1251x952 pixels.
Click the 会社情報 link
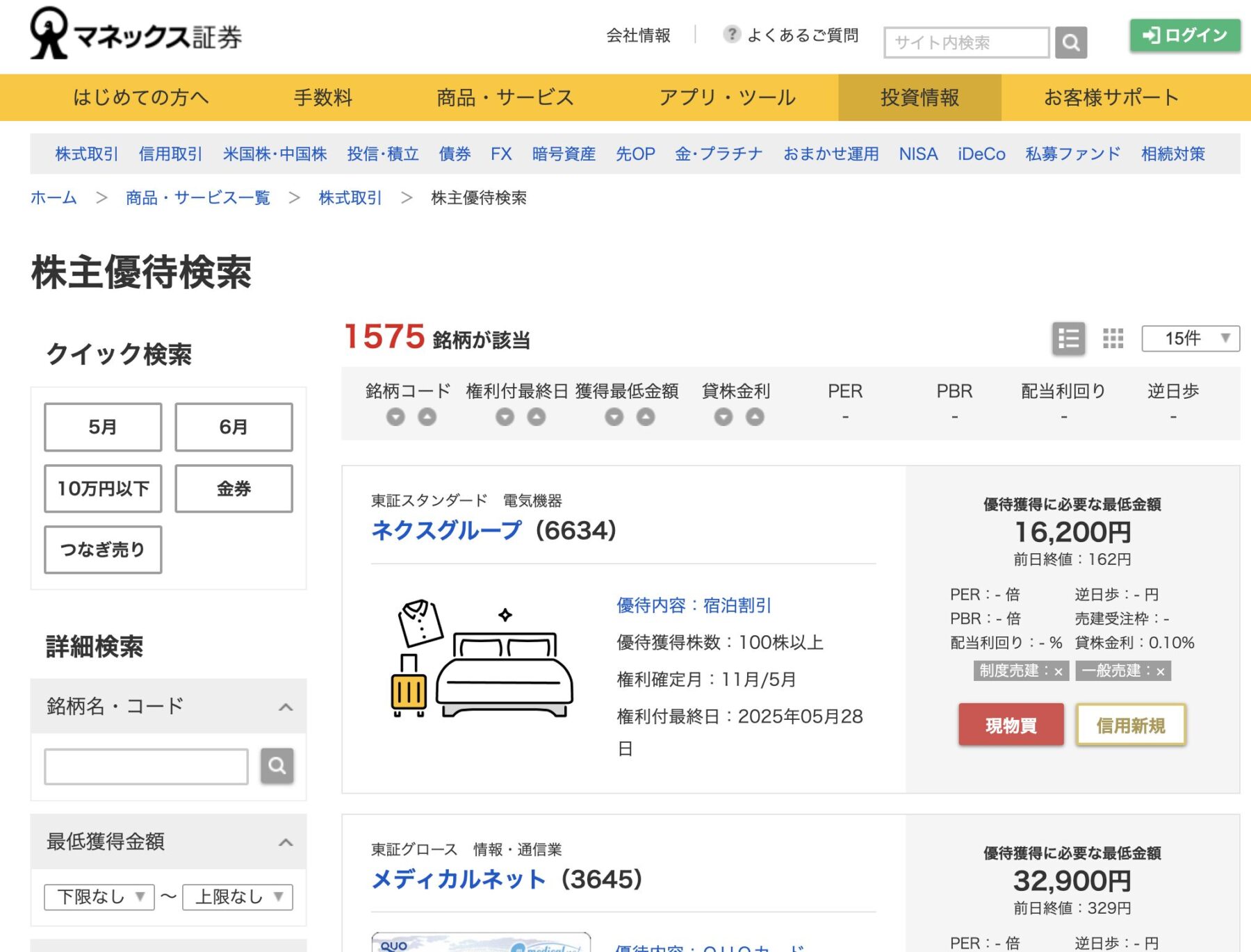[638, 35]
